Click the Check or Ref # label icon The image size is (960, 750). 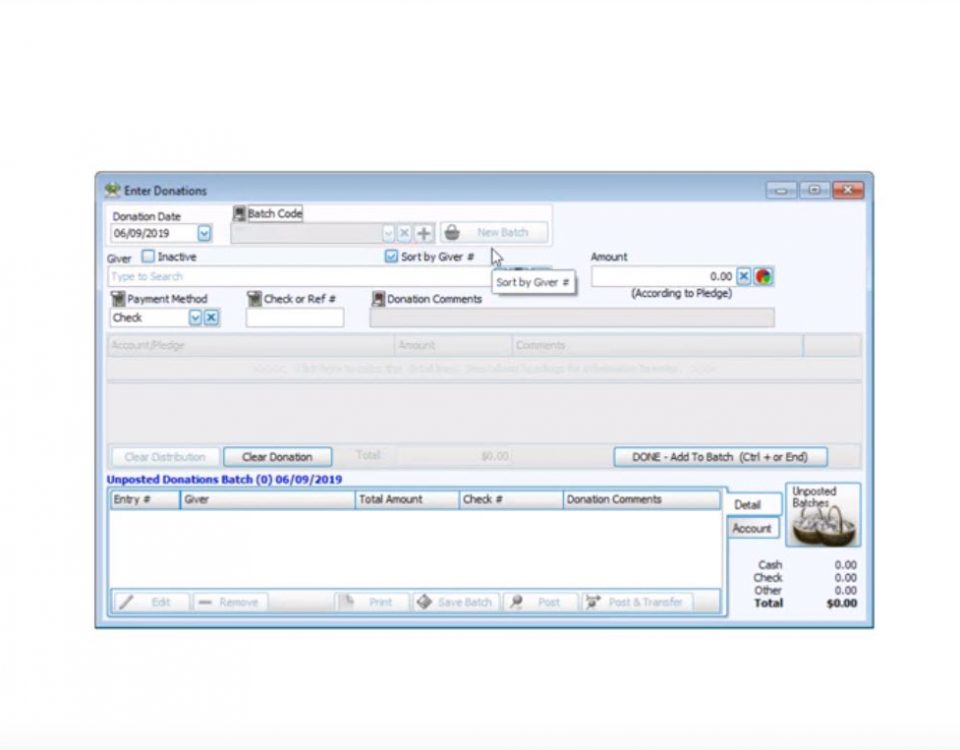254,299
